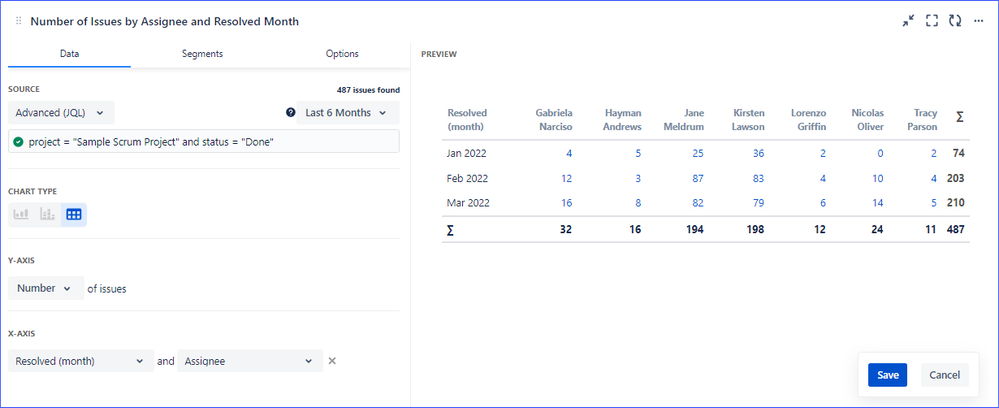Click Mar 2022 Lorenzo Griffin value 6
Viewport: 999px width, 408px height.
pyautogui.click(x=823, y=203)
